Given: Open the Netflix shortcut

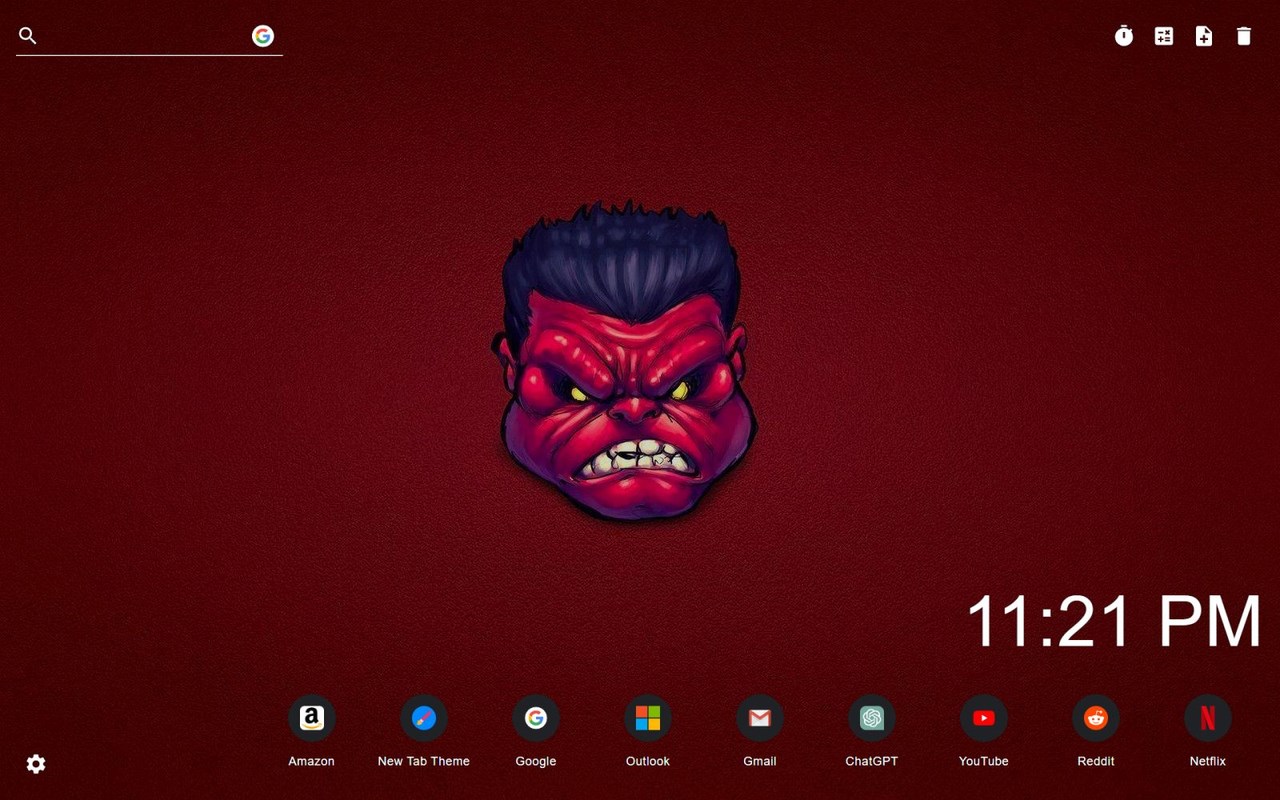Looking at the screenshot, I should pyautogui.click(x=1207, y=718).
